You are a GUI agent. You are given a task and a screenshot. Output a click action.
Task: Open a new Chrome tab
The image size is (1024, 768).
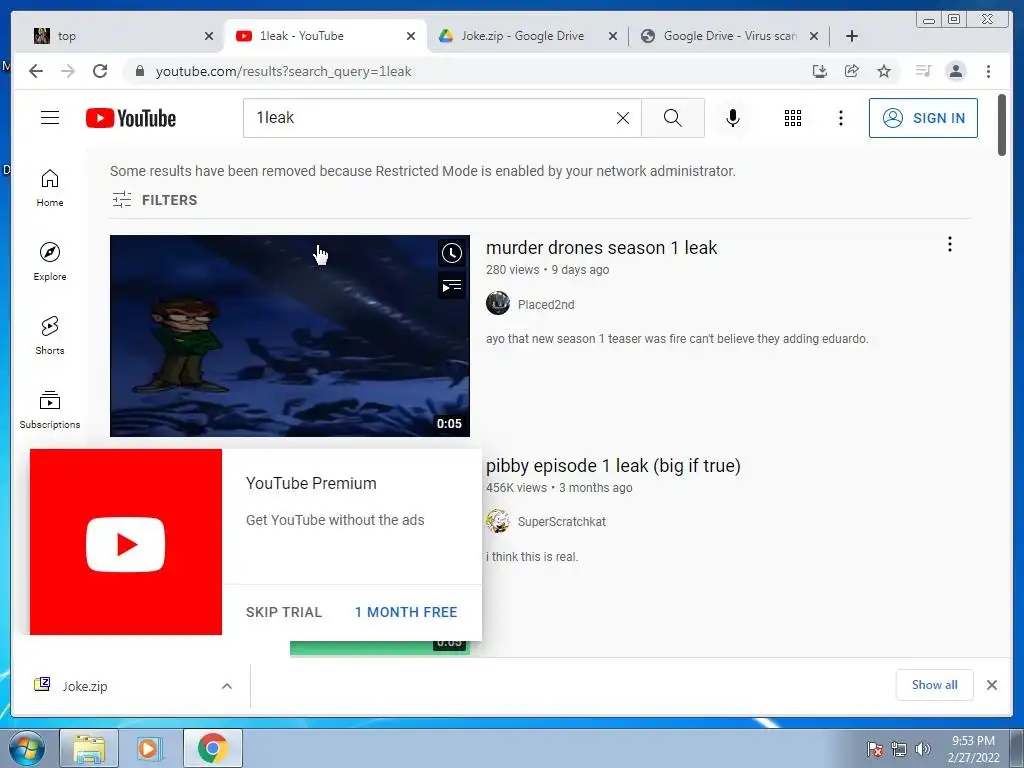852,36
